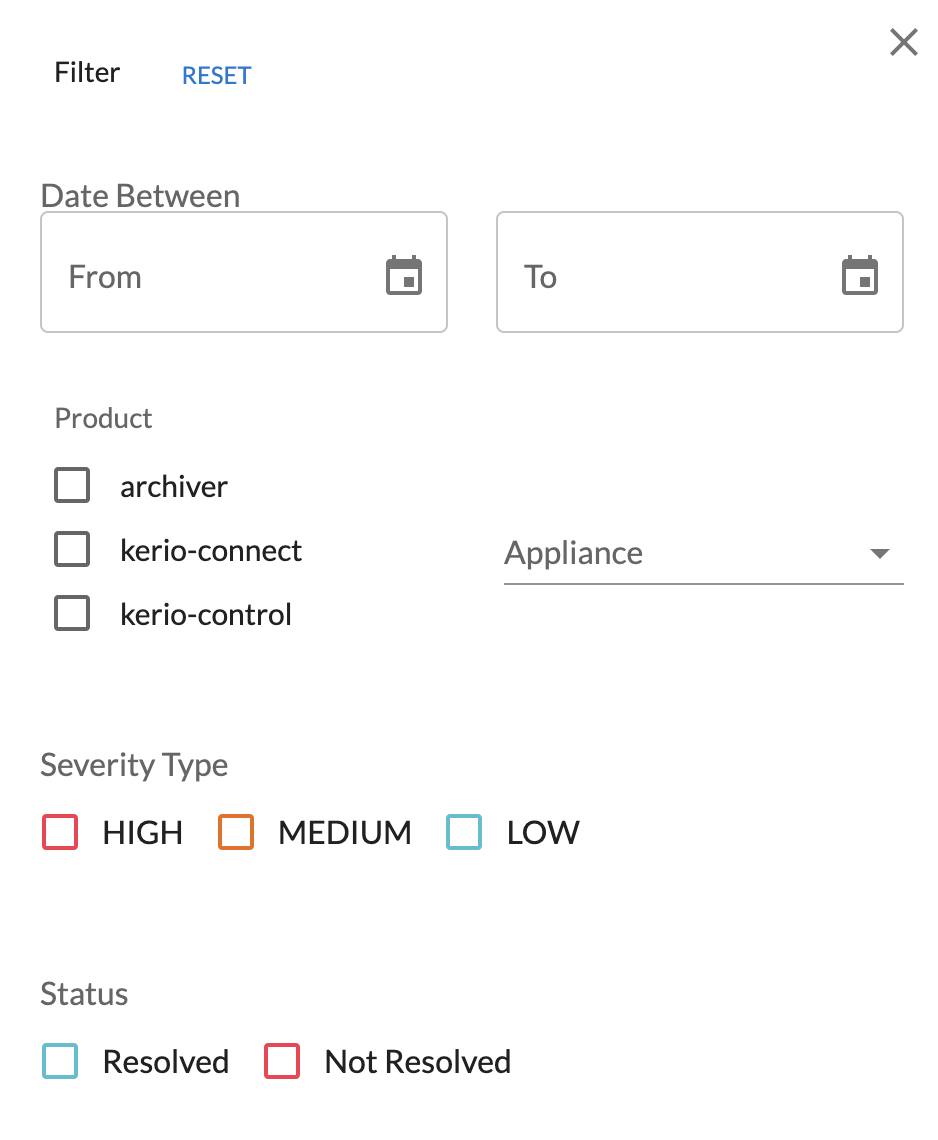938x1140 pixels.
Task: Check the kerio-control product checkbox
Action: [x=72, y=613]
